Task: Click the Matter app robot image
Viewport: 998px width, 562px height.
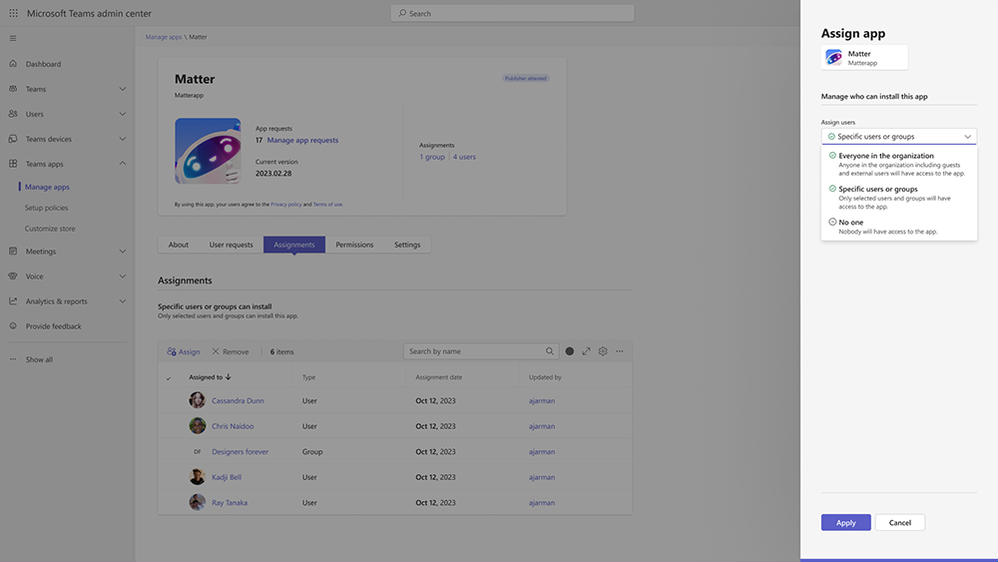Action: point(208,151)
